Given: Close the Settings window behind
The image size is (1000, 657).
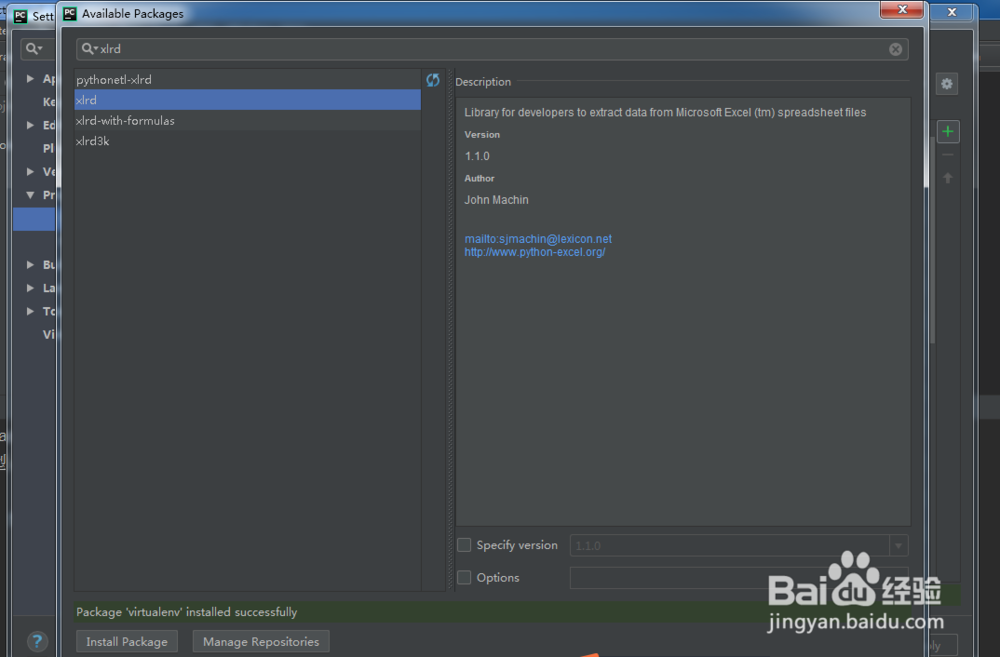Looking at the screenshot, I should (x=952, y=12).
